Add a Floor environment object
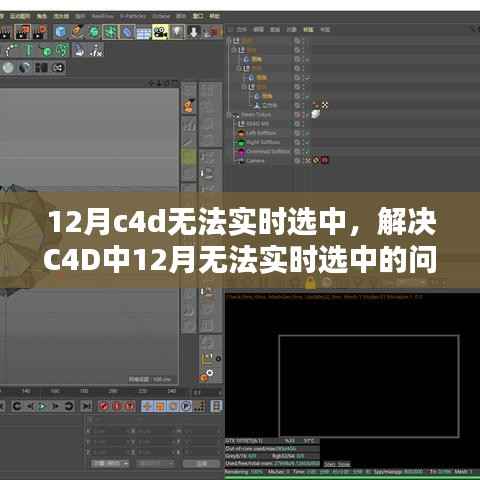Viewport: 480px width, 480px height. 144,33
